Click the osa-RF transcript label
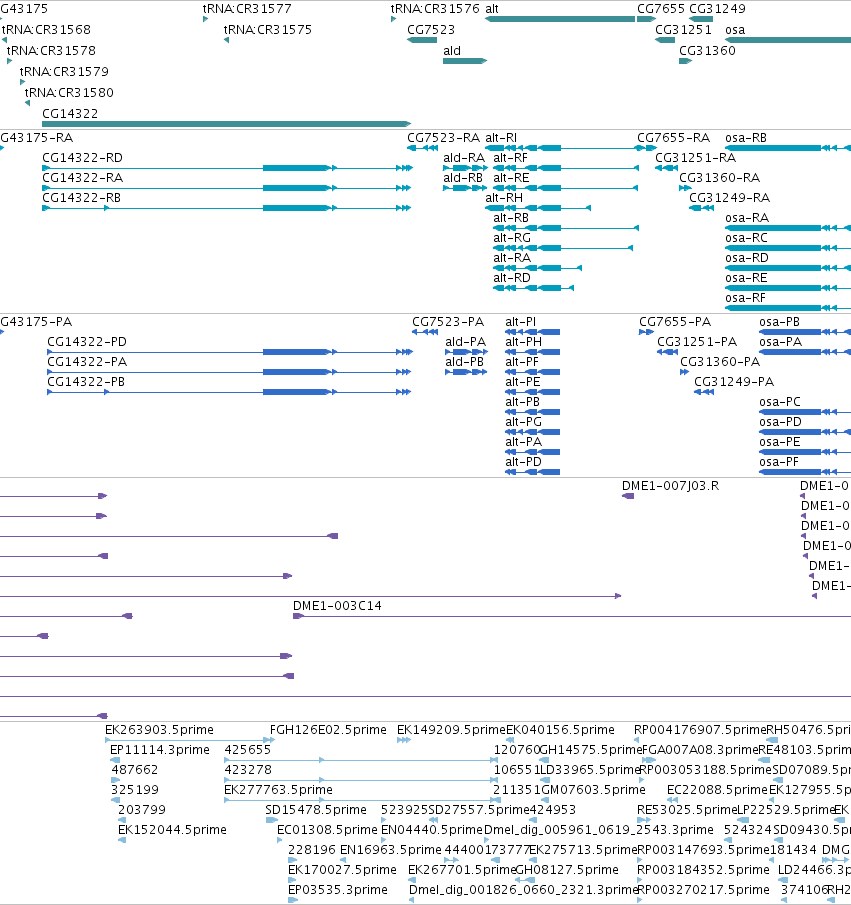The height and width of the screenshot is (905, 851). tap(745, 298)
